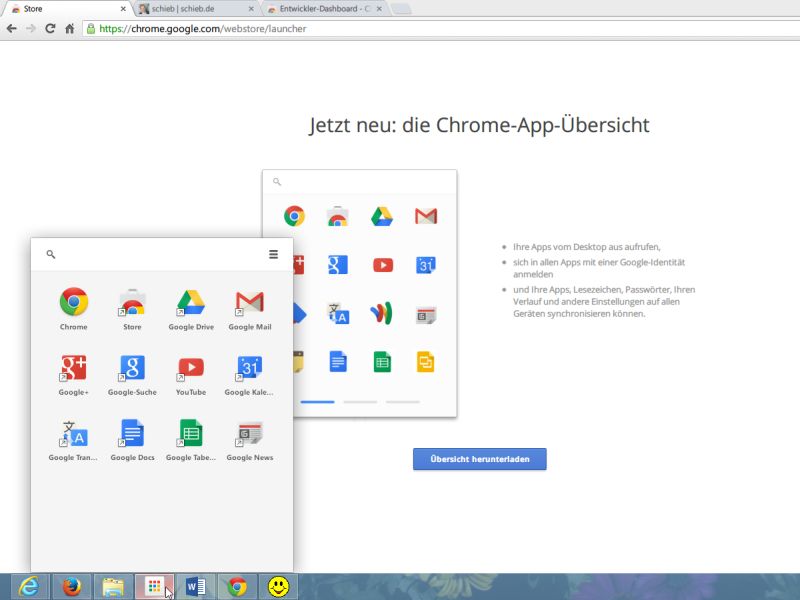Launch Google Drive from the launcher
Screen dimensions: 800x600
tap(191, 308)
